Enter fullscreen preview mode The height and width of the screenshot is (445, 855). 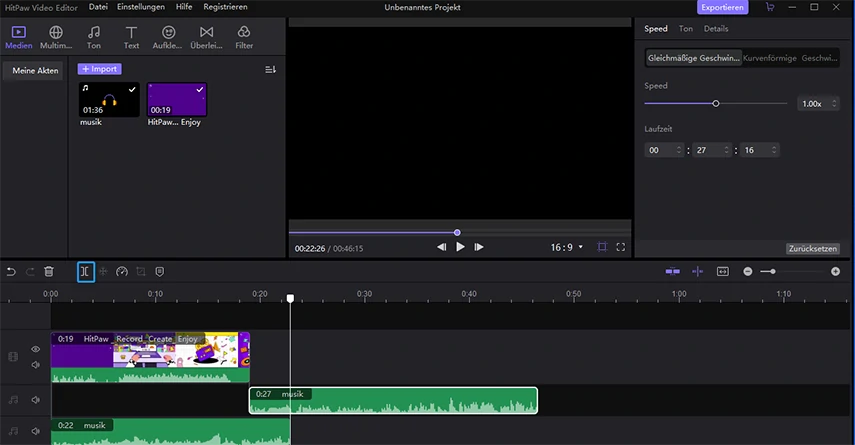[621, 247]
